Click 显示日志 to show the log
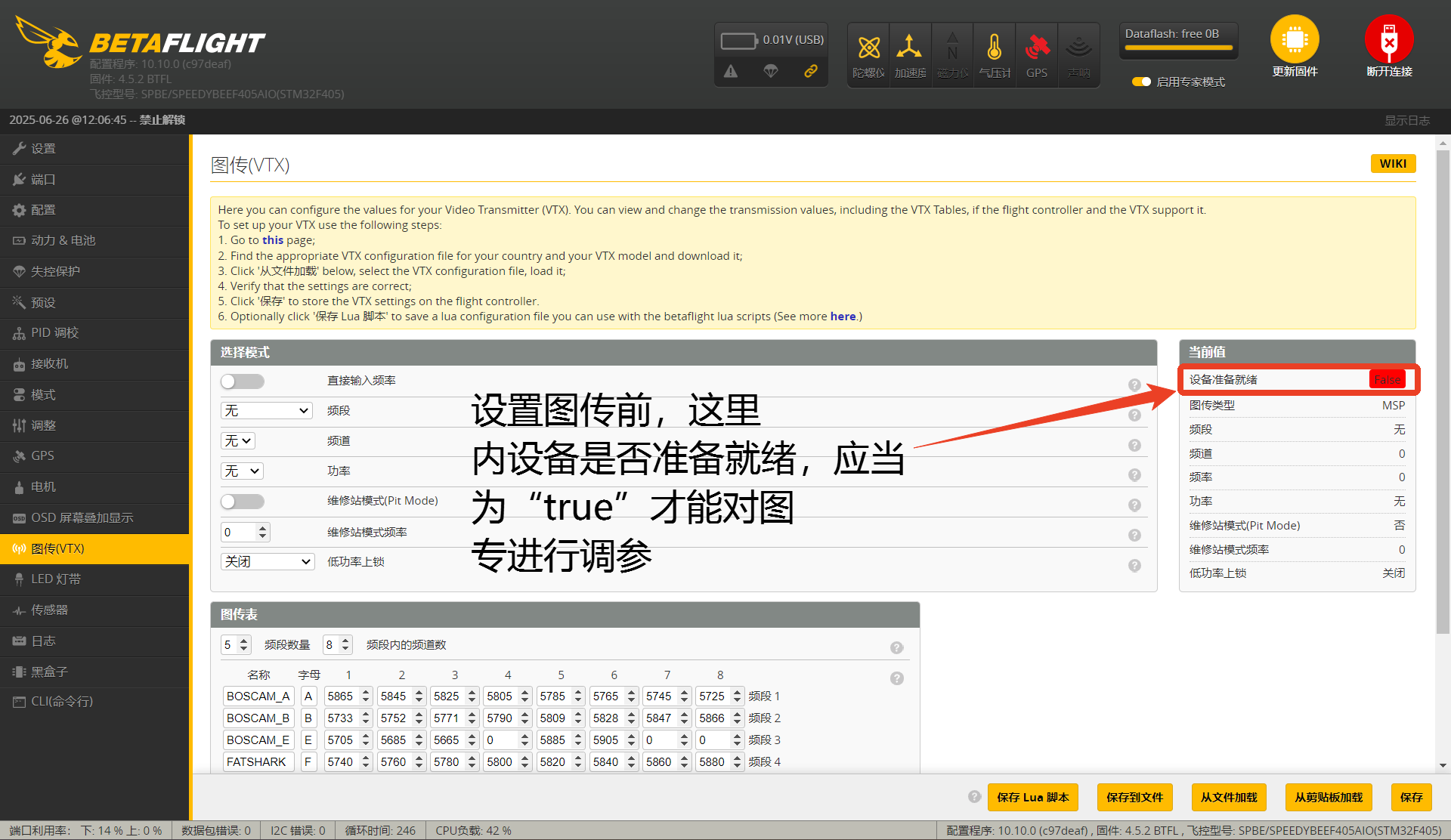 click(1406, 120)
